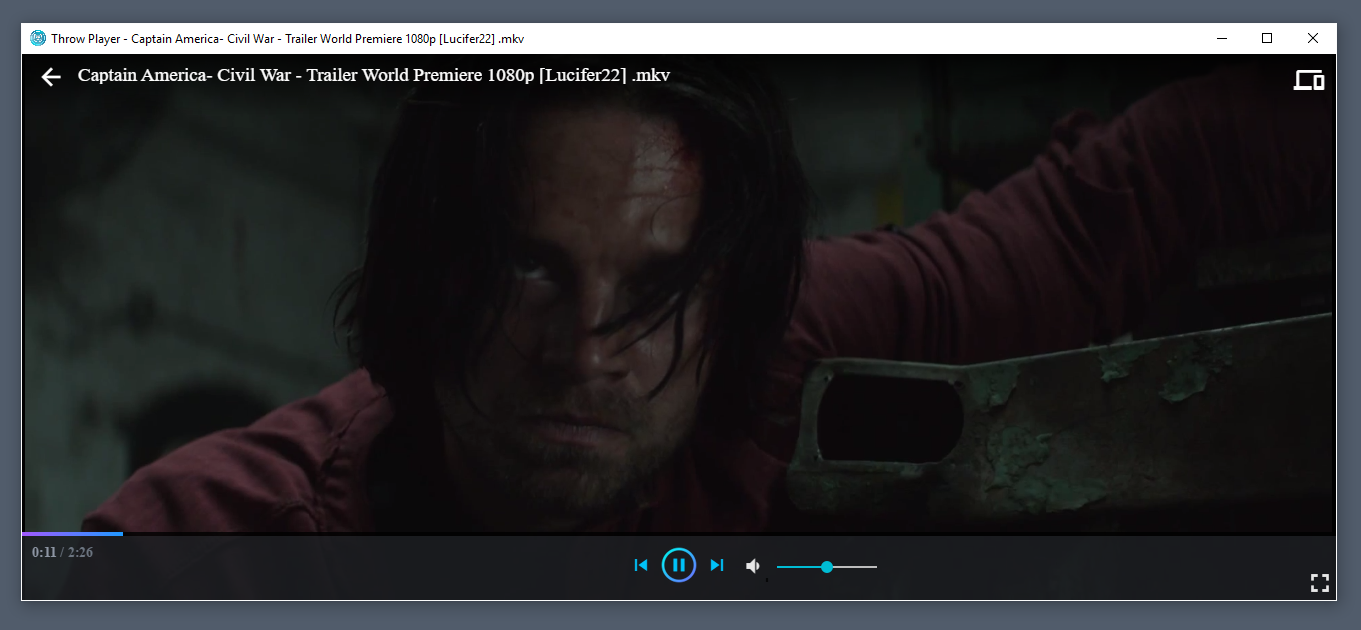Close the Throw Player window
The width and height of the screenshot is (1361, 630).
1313,38
